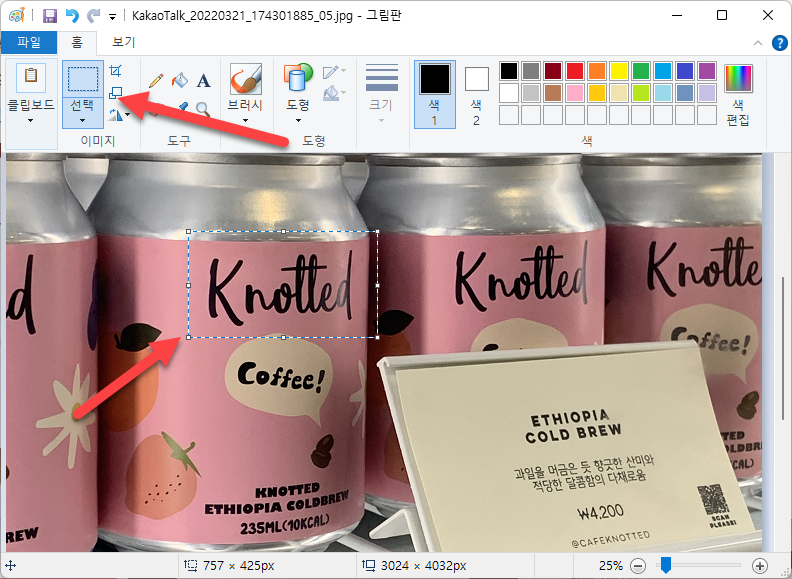Pick the purple palette swatch
This screenshot has width=792, height=579.
click(707, 71)
